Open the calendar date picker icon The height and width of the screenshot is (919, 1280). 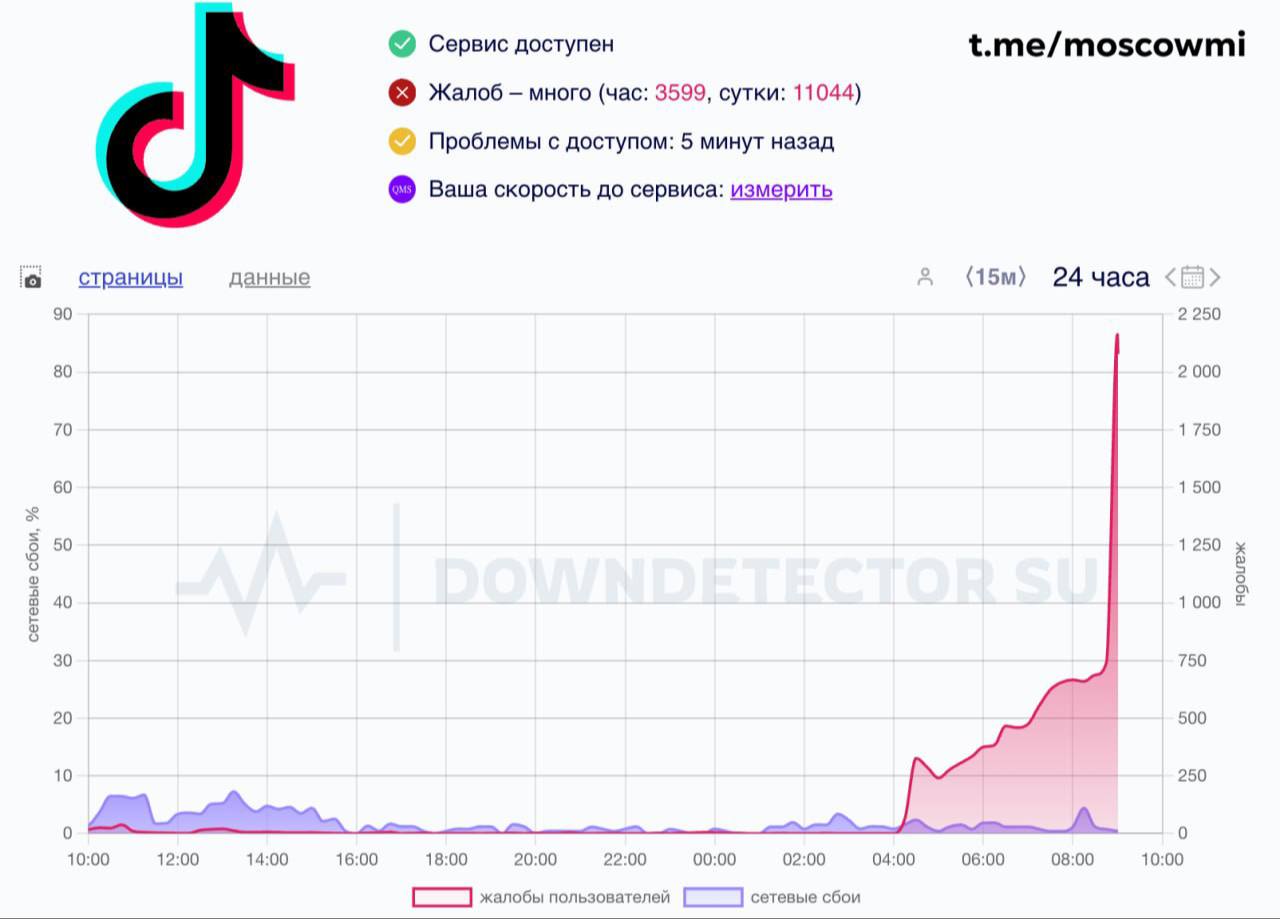coord(1192,277)
